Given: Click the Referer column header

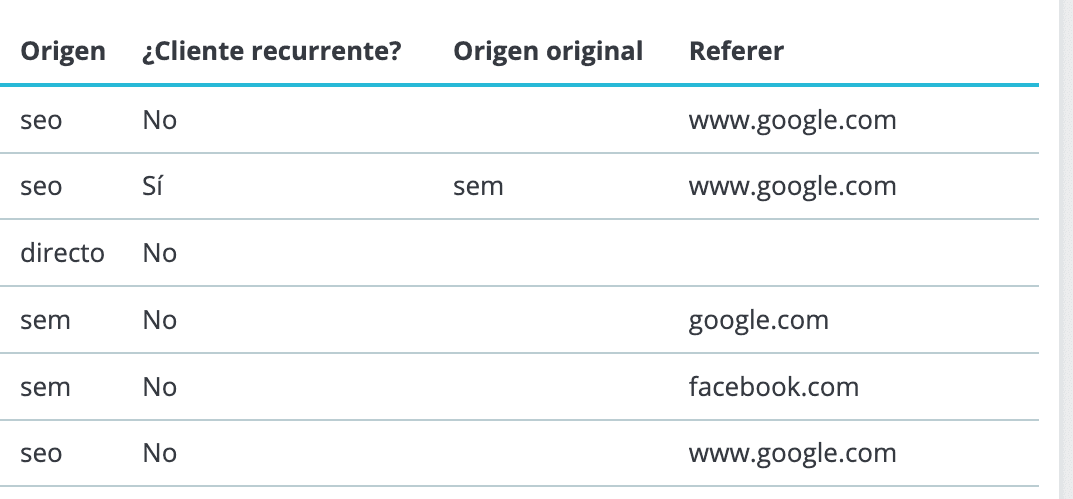Looking at the screenshot, I should tap(736, 51).
